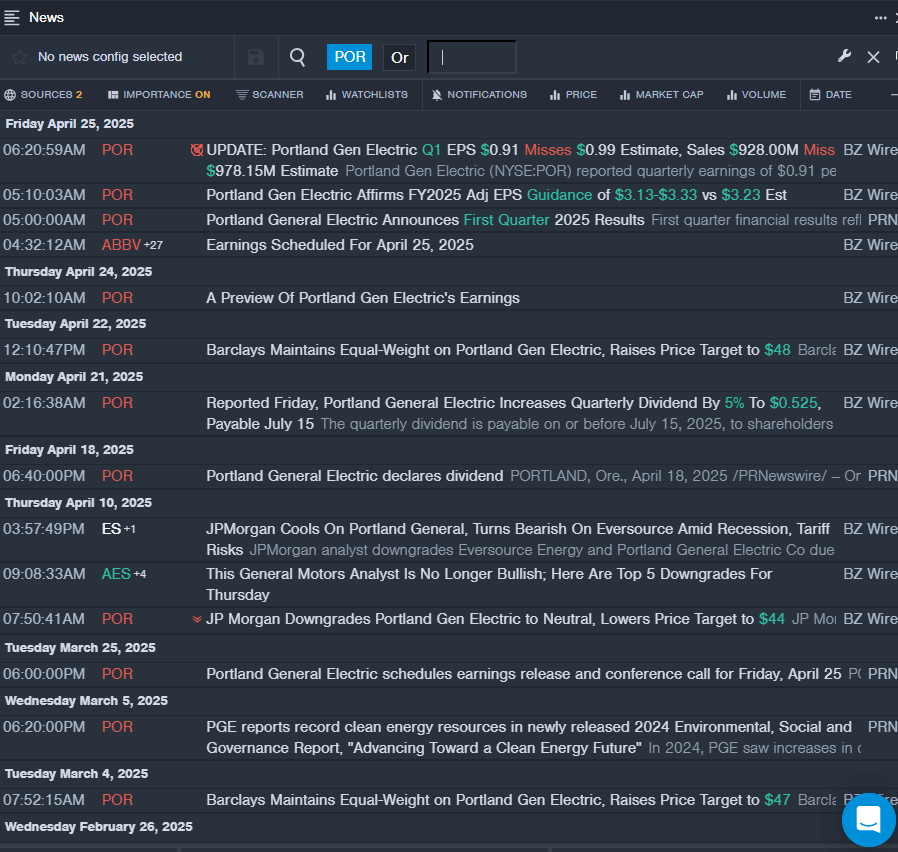The image size is (898, 852).
Task: Open Barclays price target $47 headline
Action: pyautogui.click(x=498, y=800)
